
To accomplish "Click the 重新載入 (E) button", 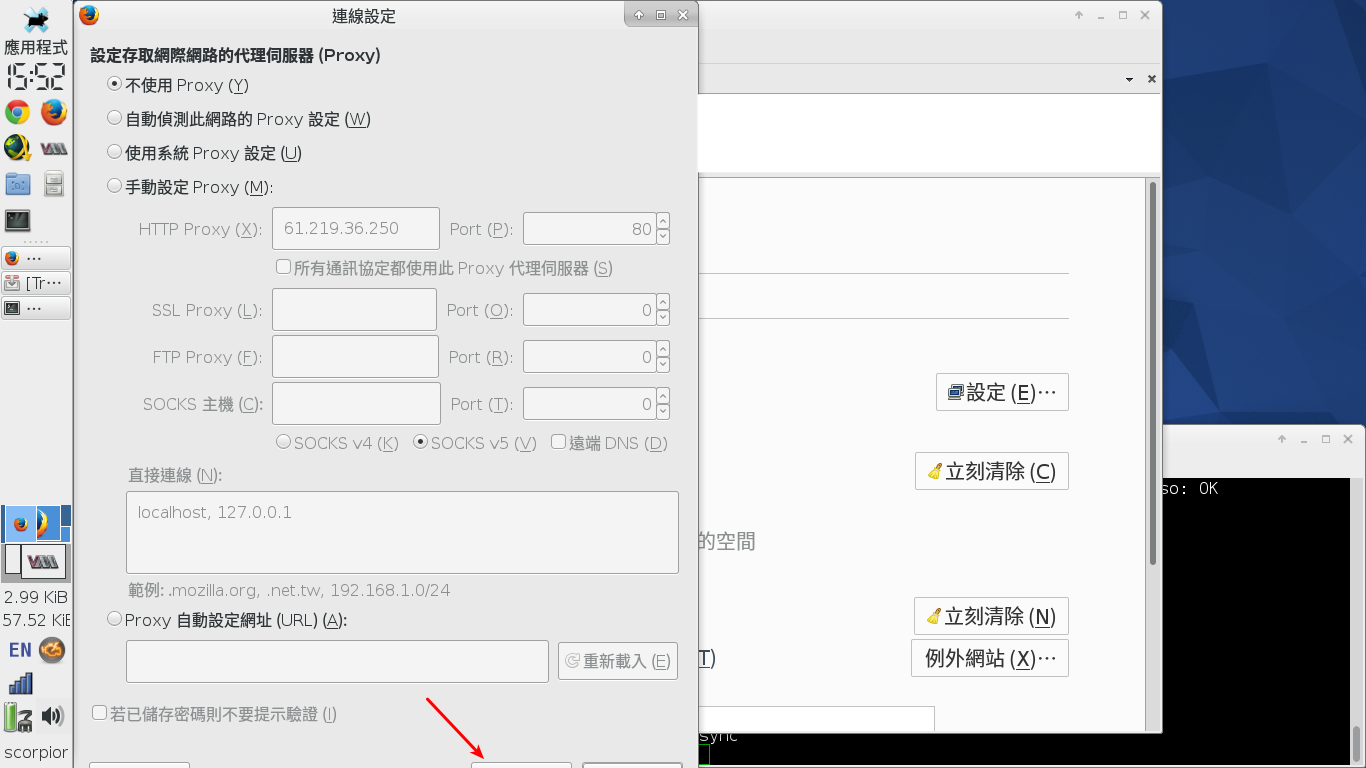I will 618,661.
